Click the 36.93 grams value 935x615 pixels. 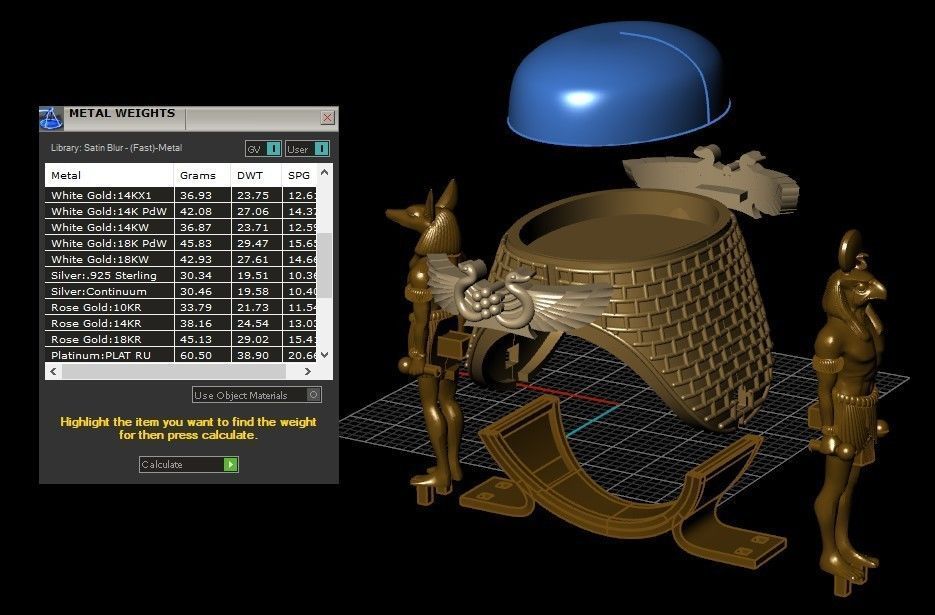pos(196,195)
